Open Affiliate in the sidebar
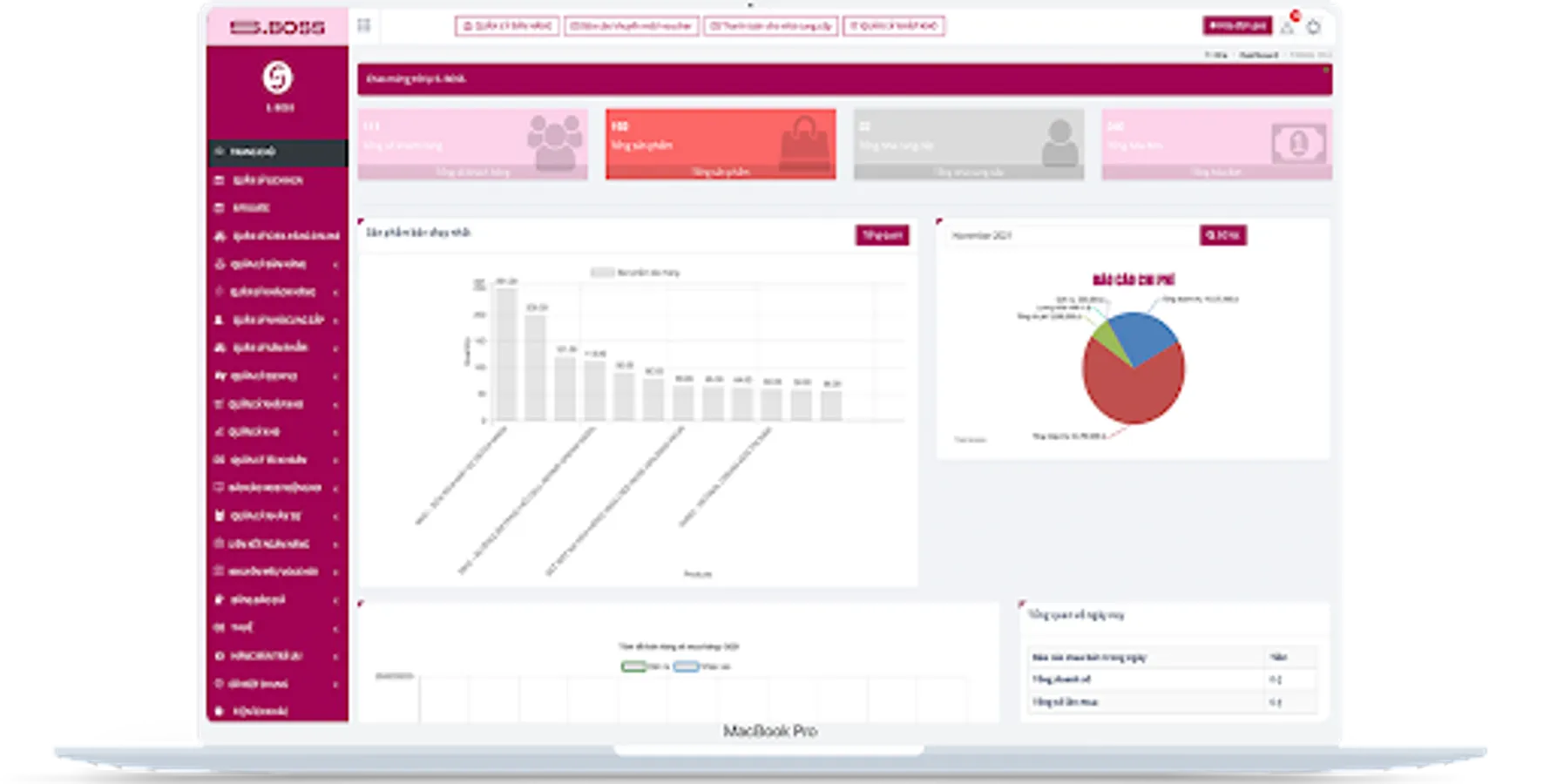The image size is (1550, 784). pyautogui.click(x=277, y=207)
